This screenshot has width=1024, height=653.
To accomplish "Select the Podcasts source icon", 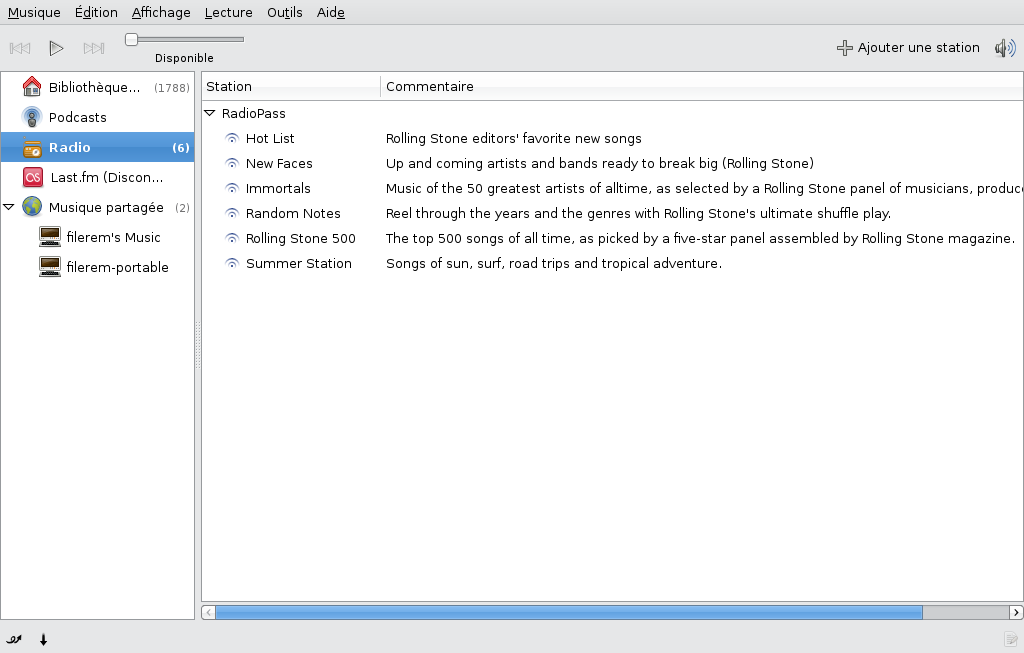I will 32,117.
